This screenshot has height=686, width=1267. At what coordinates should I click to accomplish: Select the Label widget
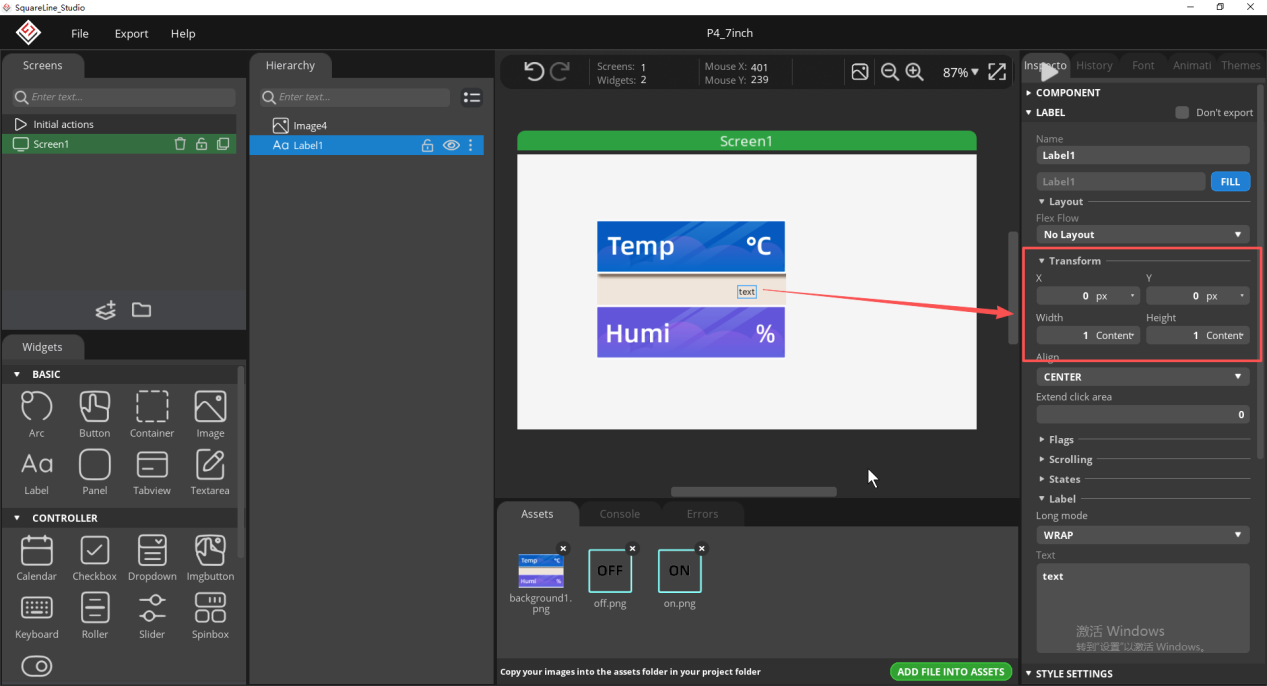pyautogui.click(x=37, y=472)
